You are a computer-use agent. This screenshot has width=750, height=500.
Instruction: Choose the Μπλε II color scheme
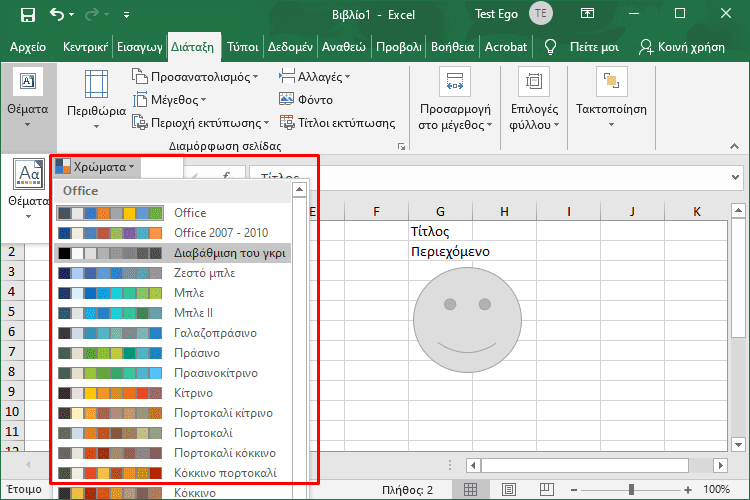click(173, 313)
